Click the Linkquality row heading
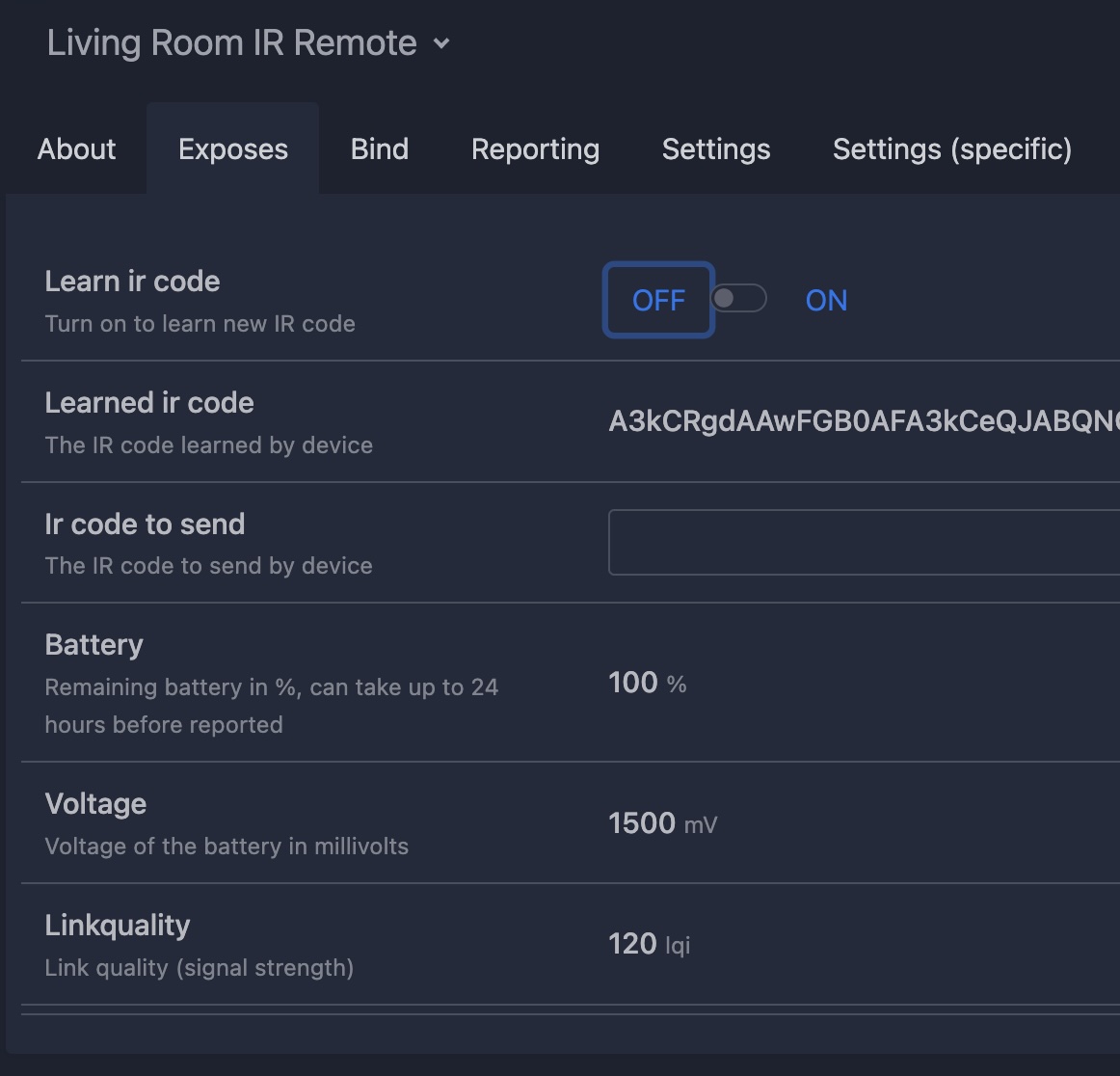 [x=118, y=926]
